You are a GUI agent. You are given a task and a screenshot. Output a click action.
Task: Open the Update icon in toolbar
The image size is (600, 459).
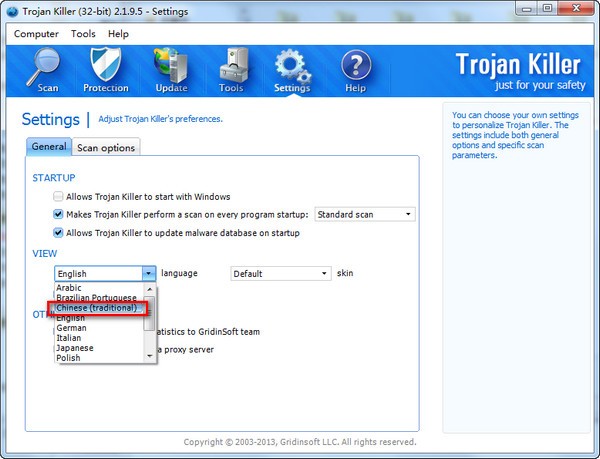tap(171, 70)
